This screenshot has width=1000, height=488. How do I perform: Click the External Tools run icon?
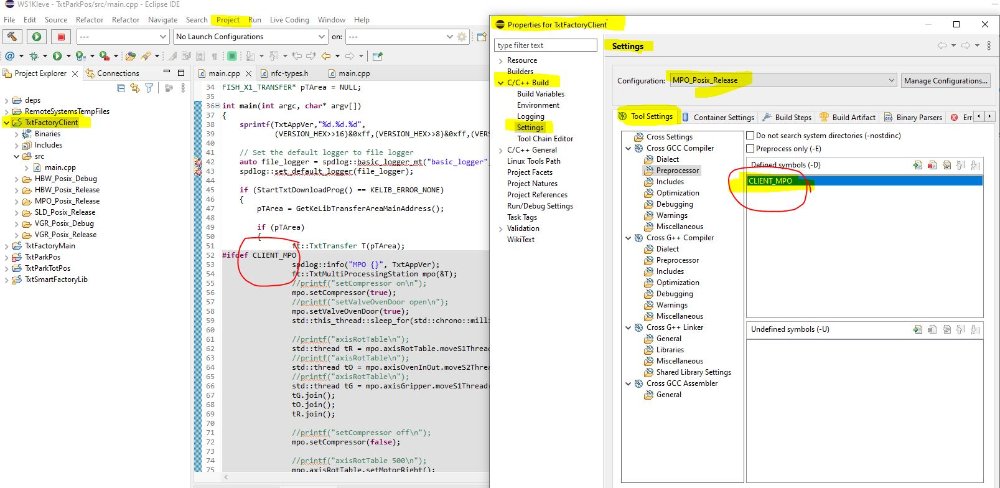104,56
